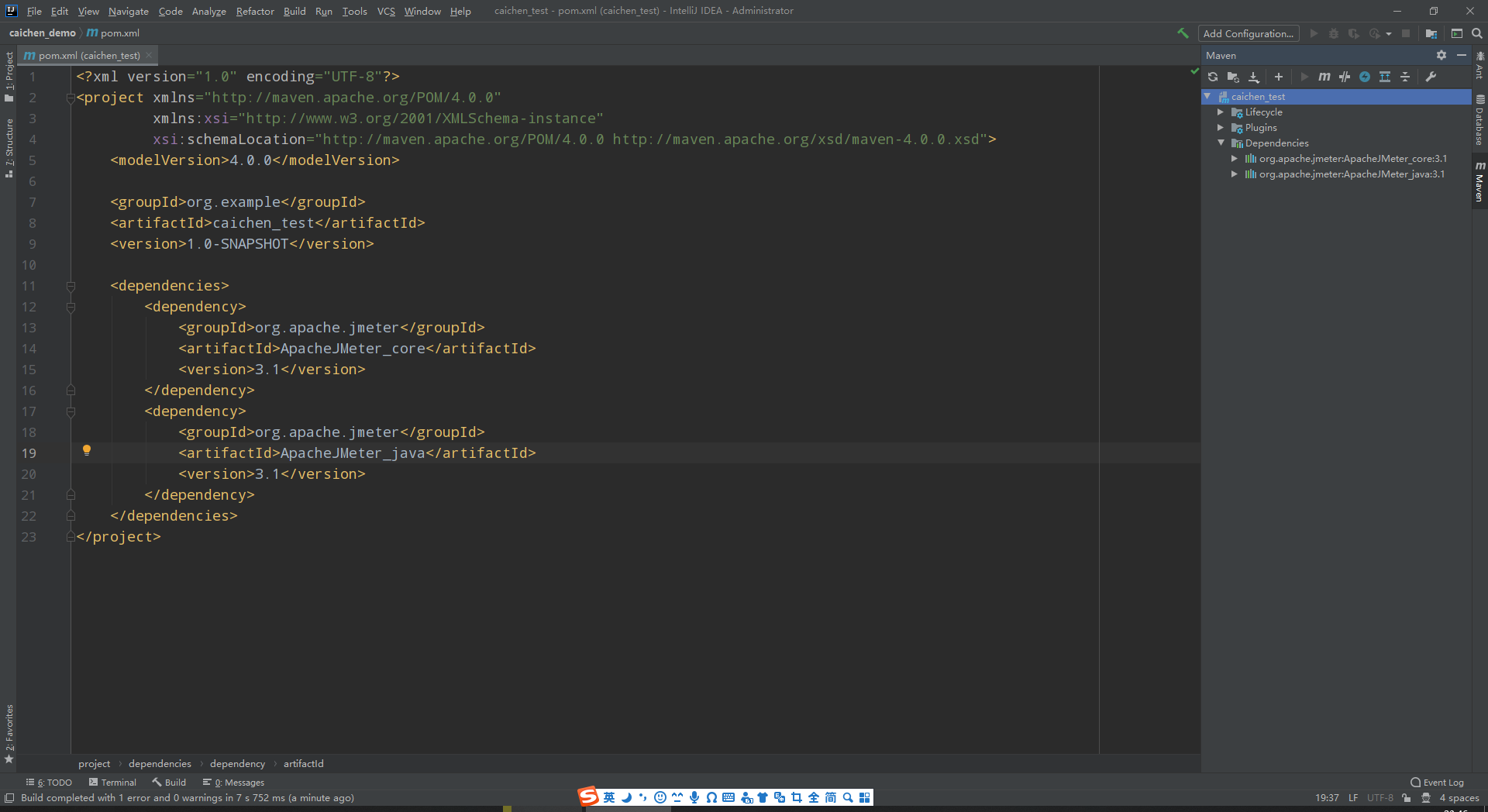The image size is (1488, 812).
Task: Expand the Lifecycle node
Action: tap(1221, 112)
